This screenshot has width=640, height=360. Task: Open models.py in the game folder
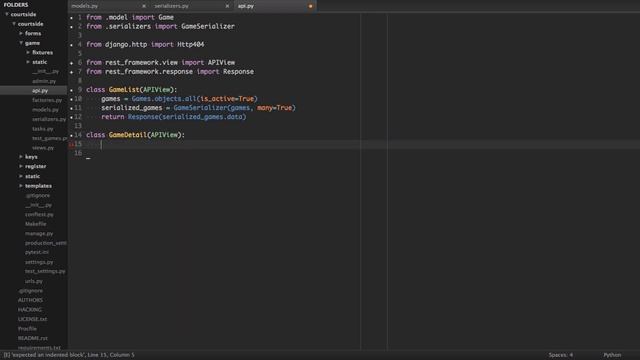click(45, 110)
